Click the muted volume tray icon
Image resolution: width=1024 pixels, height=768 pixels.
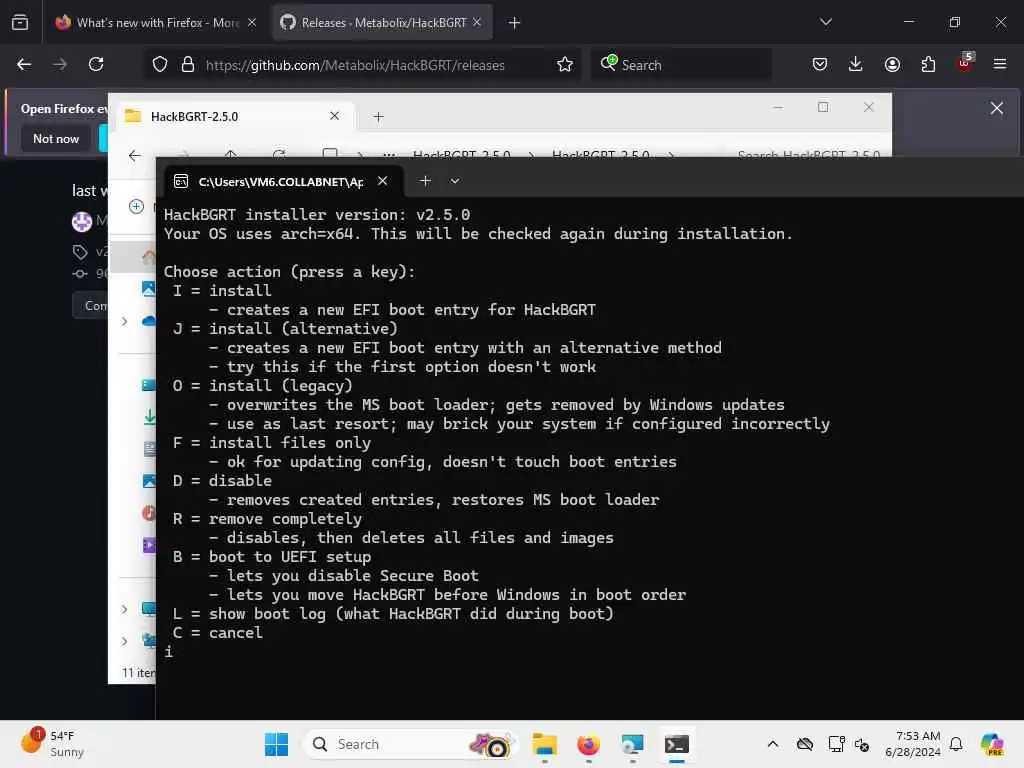click(862, 744)
